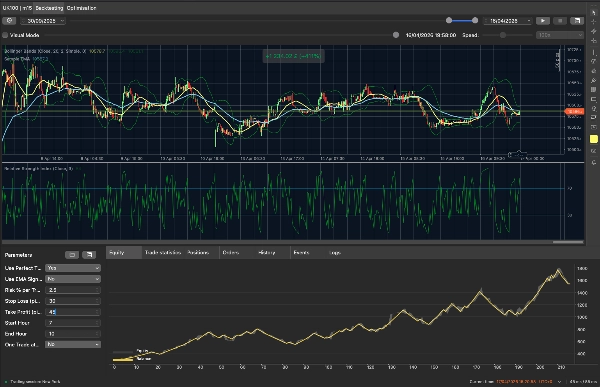Viewport: 600px width, 387px height.
Task: Click the Take Profit input field
Action: 73,312
